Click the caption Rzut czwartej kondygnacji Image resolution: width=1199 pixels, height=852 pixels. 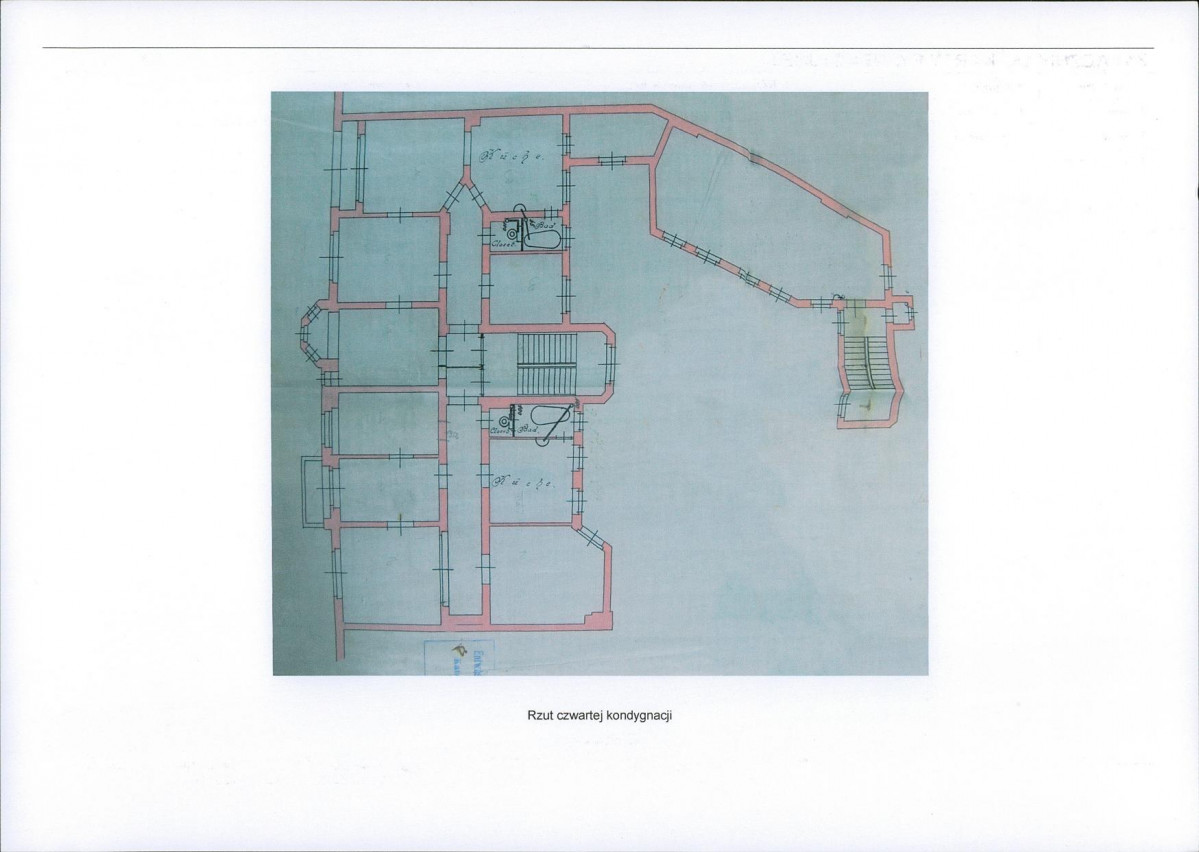click(x=600, y=716)
